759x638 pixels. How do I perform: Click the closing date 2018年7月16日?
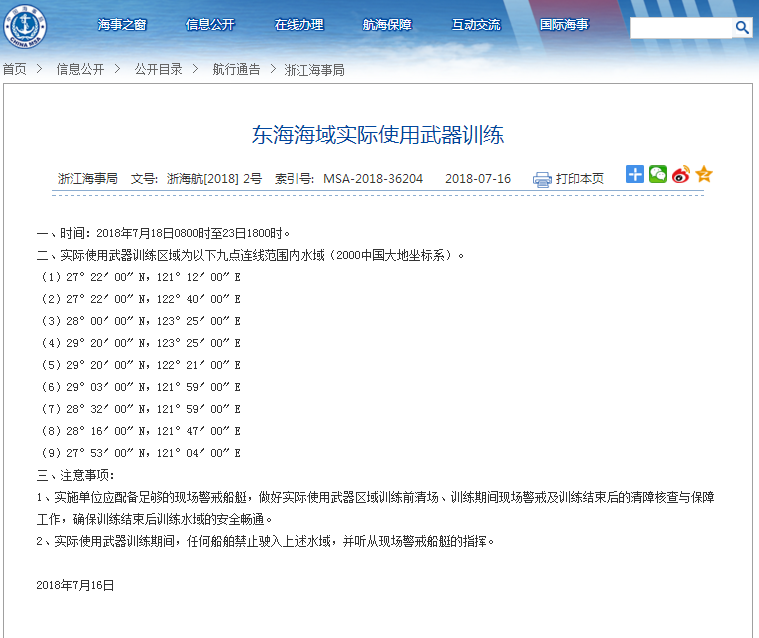pos(75,585)
